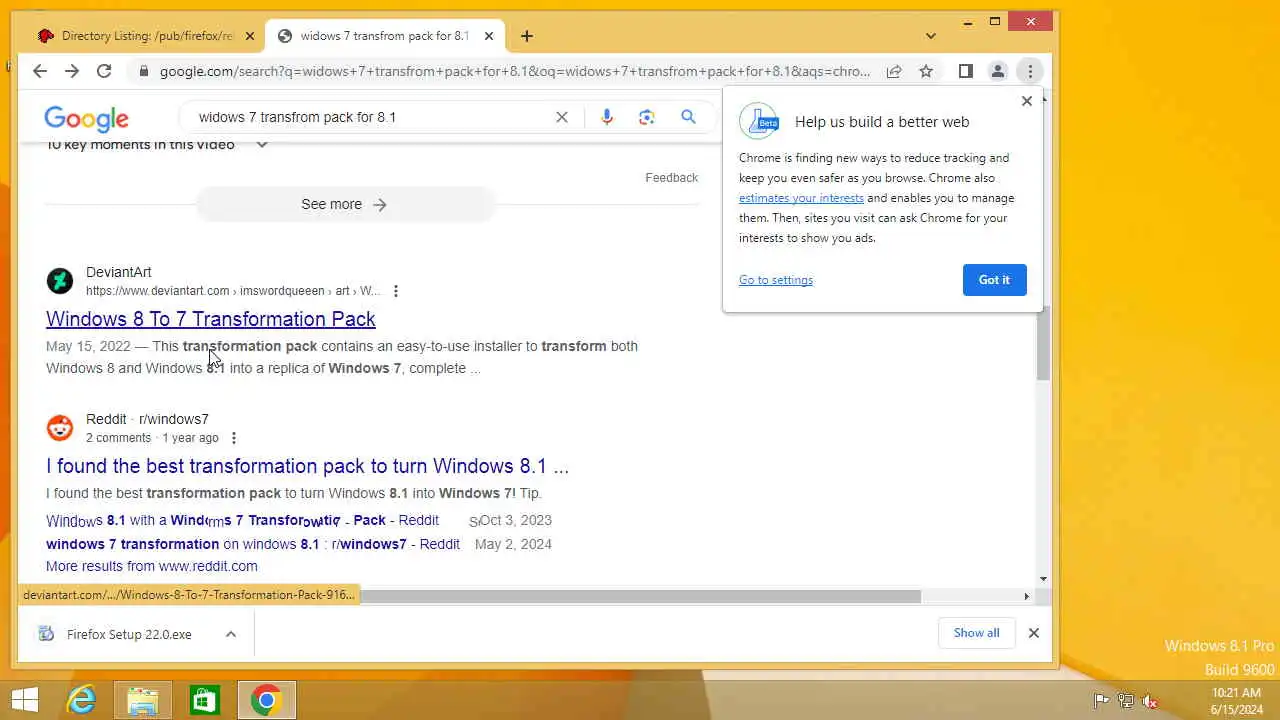The image size is (1280, 720).
Task: Click the horizontal scrollbar thumb
Action: pyautogui.click(x=640, y=596)
